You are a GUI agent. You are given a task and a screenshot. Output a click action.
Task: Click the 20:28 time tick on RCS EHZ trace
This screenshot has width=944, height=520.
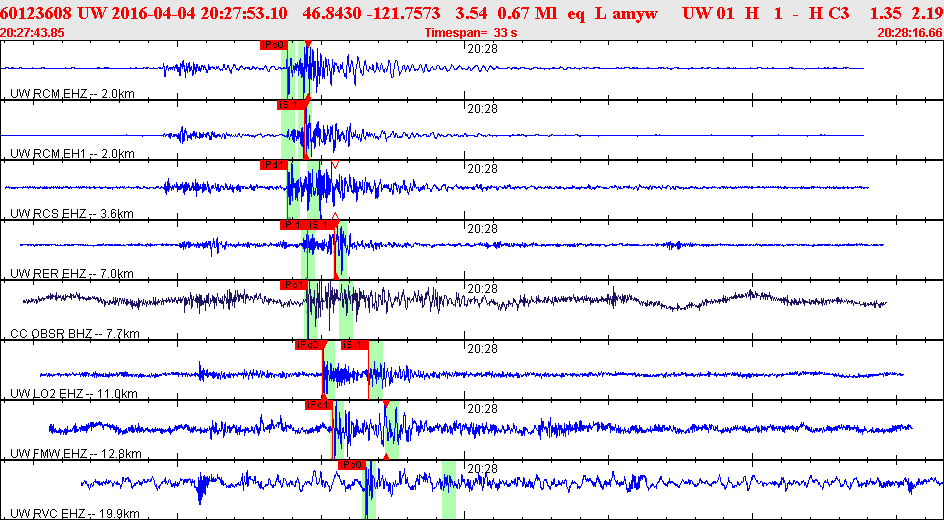[x=482, y=169]
